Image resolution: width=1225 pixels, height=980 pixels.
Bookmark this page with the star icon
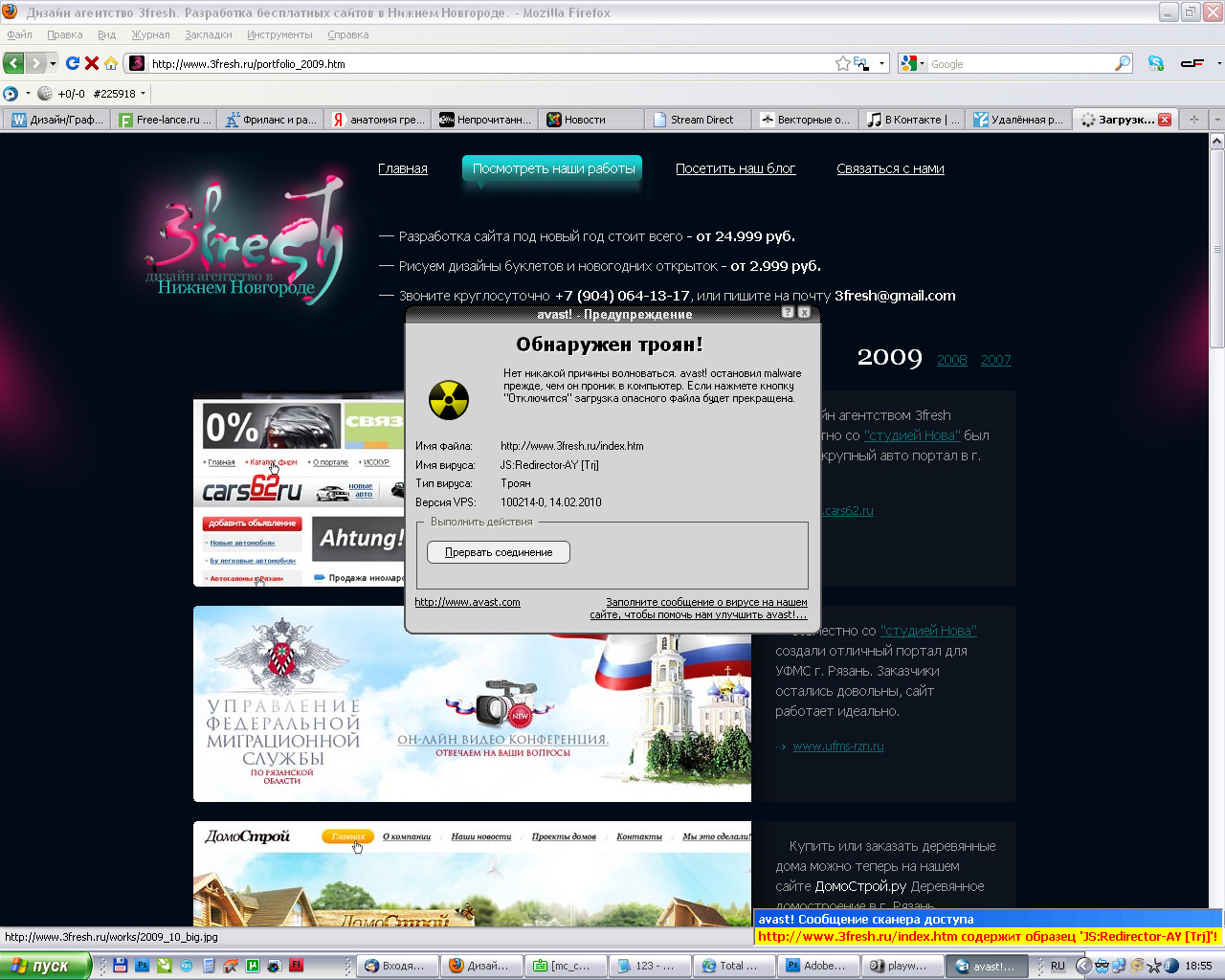pos(842,63)
